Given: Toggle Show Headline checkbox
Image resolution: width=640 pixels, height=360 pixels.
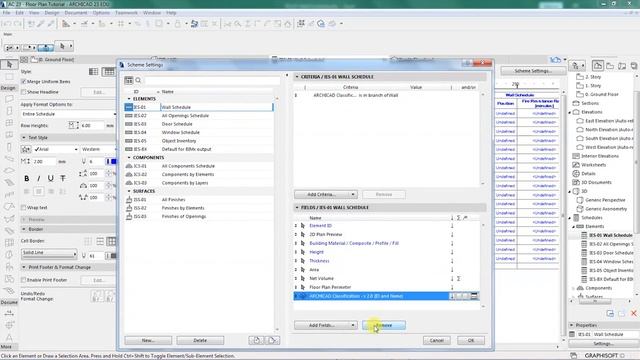Looking at the screenshot, I should [23, 92].
